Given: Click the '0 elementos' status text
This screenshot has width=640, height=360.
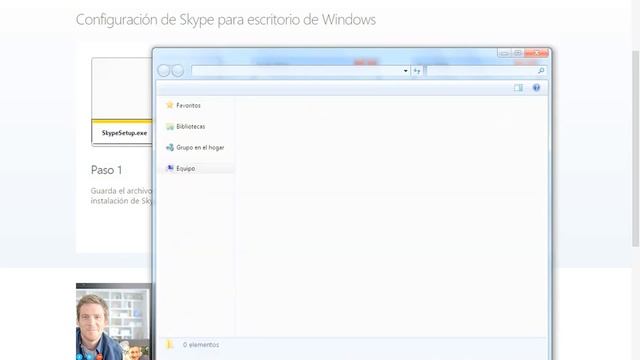Looking at the screenshot, I should click(x=201, y=345).
